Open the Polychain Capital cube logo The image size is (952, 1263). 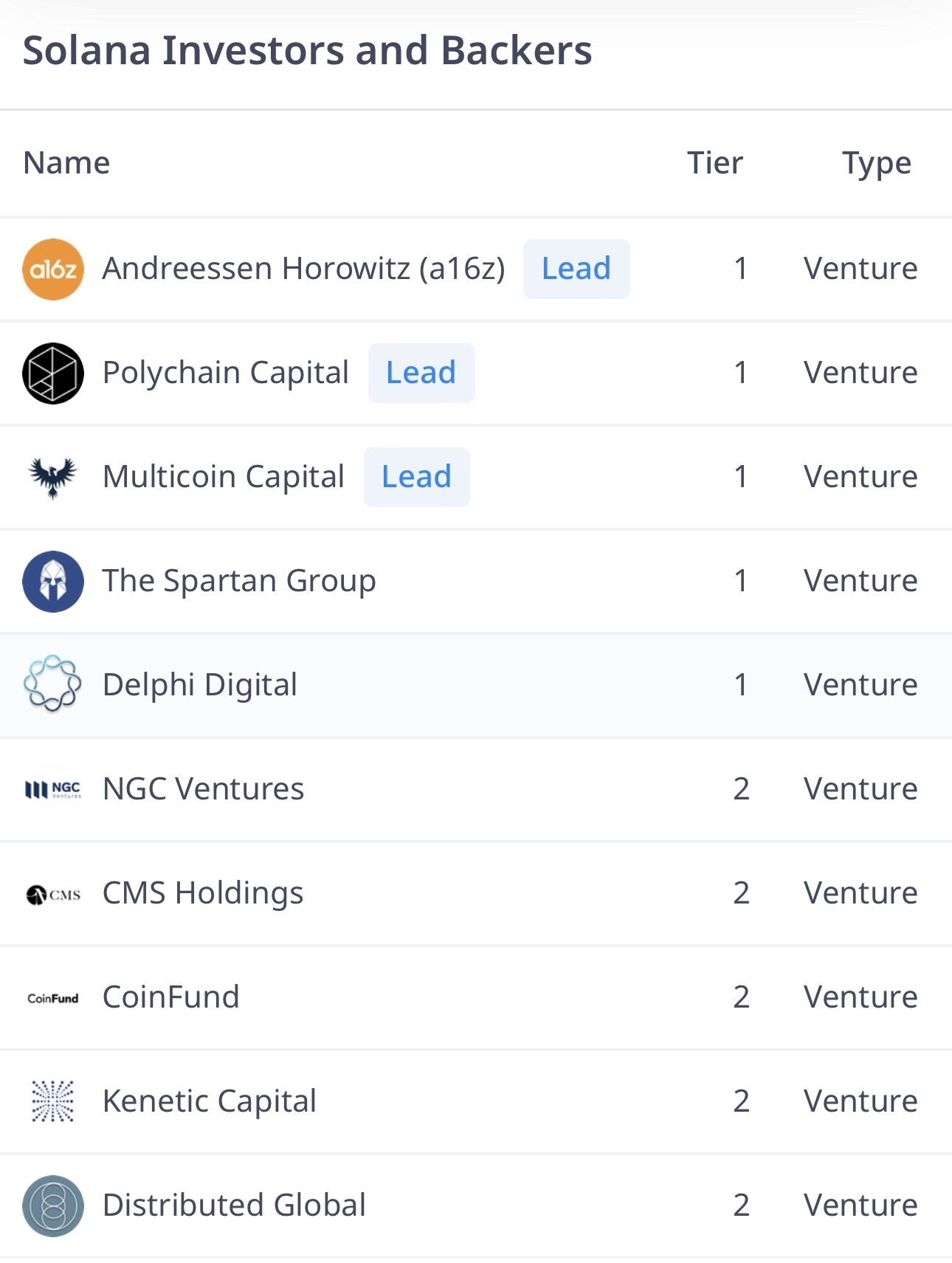tap(53, 374)
